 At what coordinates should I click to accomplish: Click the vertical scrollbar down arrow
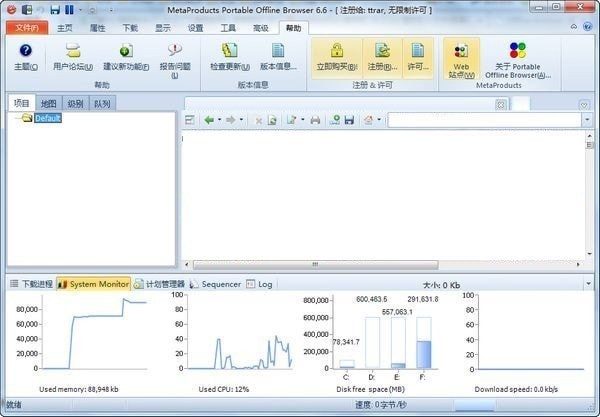(589, 254)
